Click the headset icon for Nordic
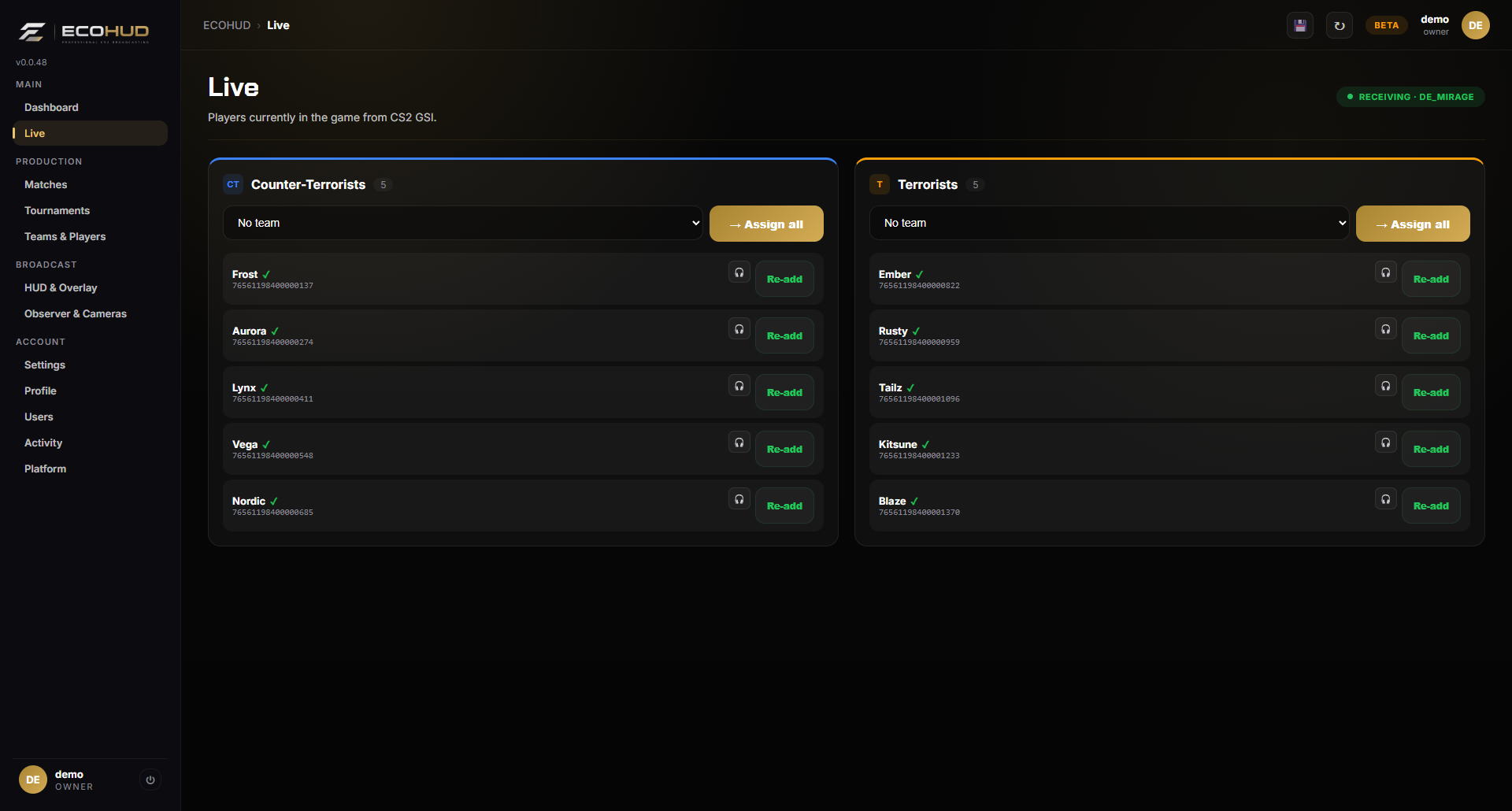The image size is (1512, 811). pos(739,499)
